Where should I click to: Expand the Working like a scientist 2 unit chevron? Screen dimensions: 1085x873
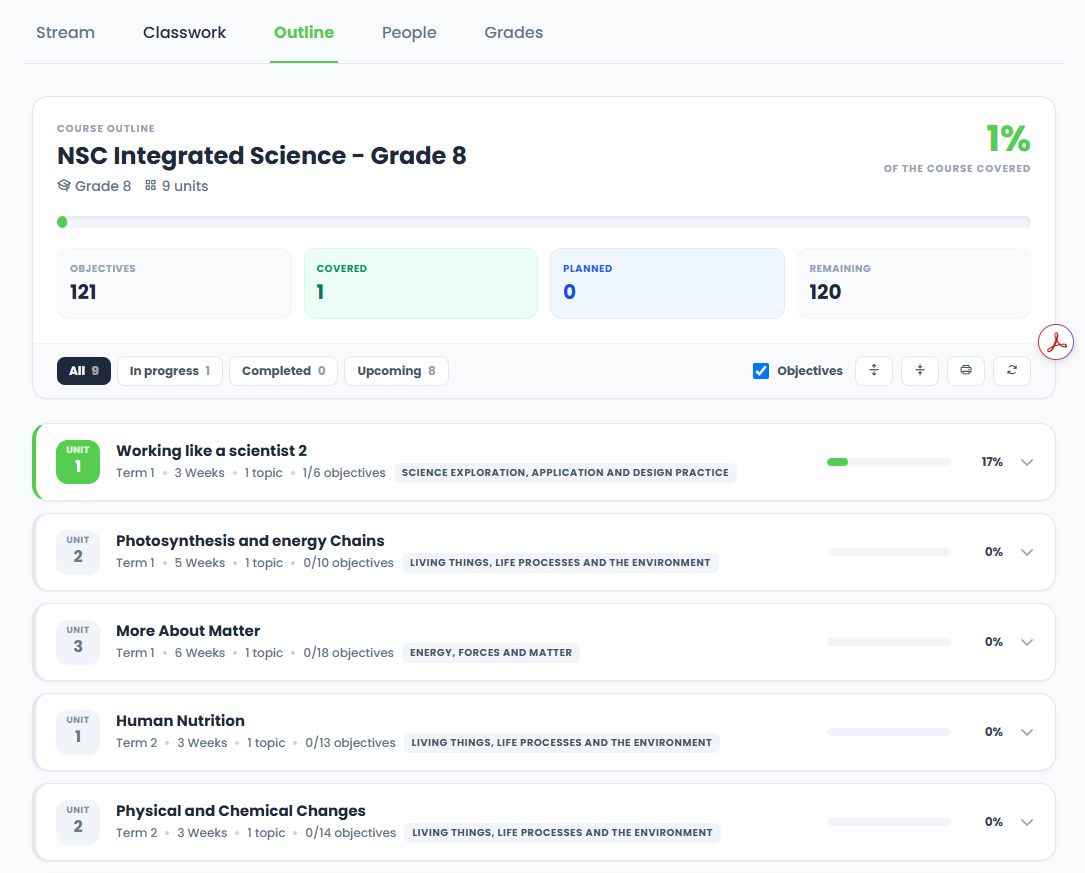pos(1027,462)
